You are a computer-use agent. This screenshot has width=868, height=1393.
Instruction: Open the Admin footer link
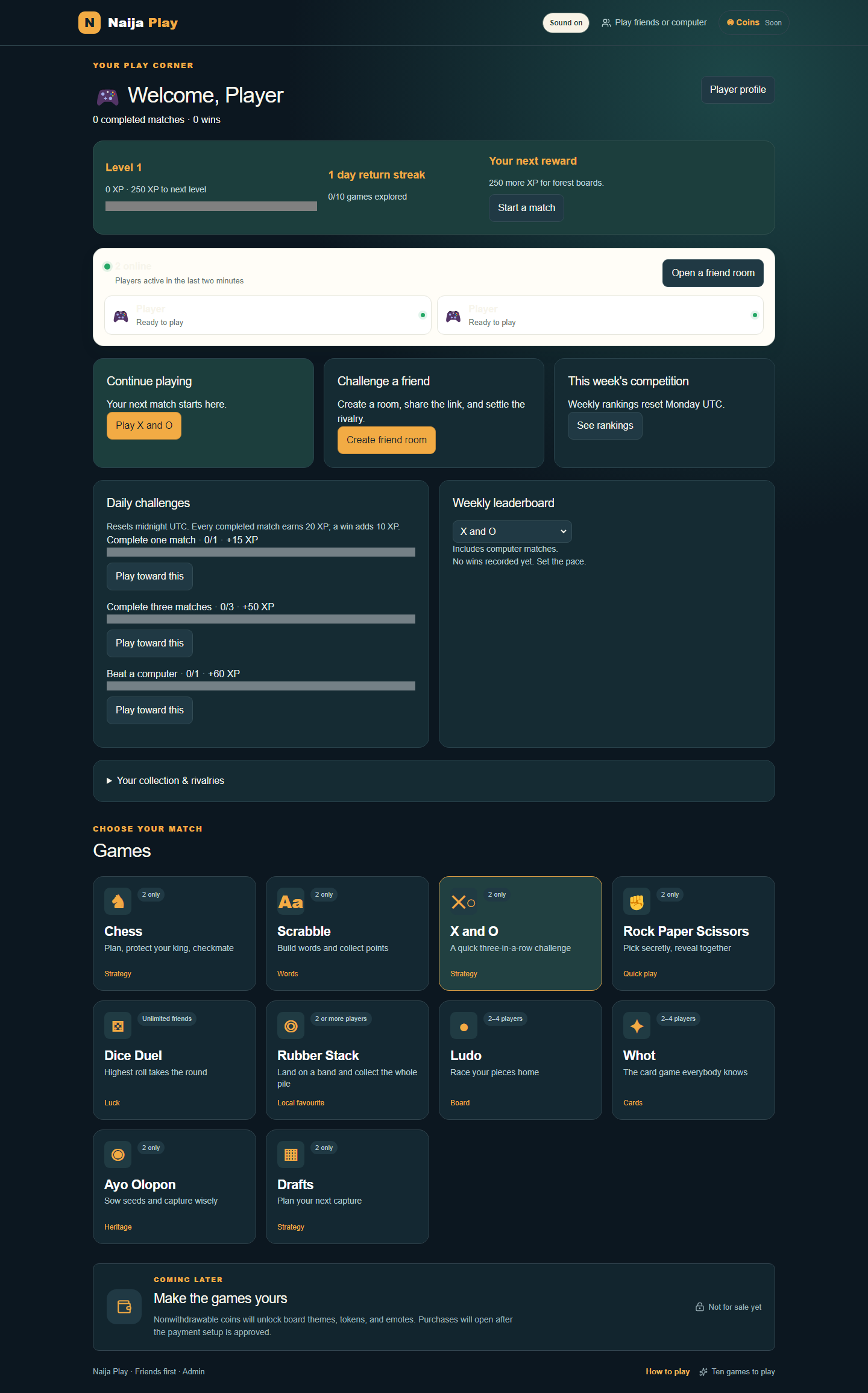[x=193, y=1372]
